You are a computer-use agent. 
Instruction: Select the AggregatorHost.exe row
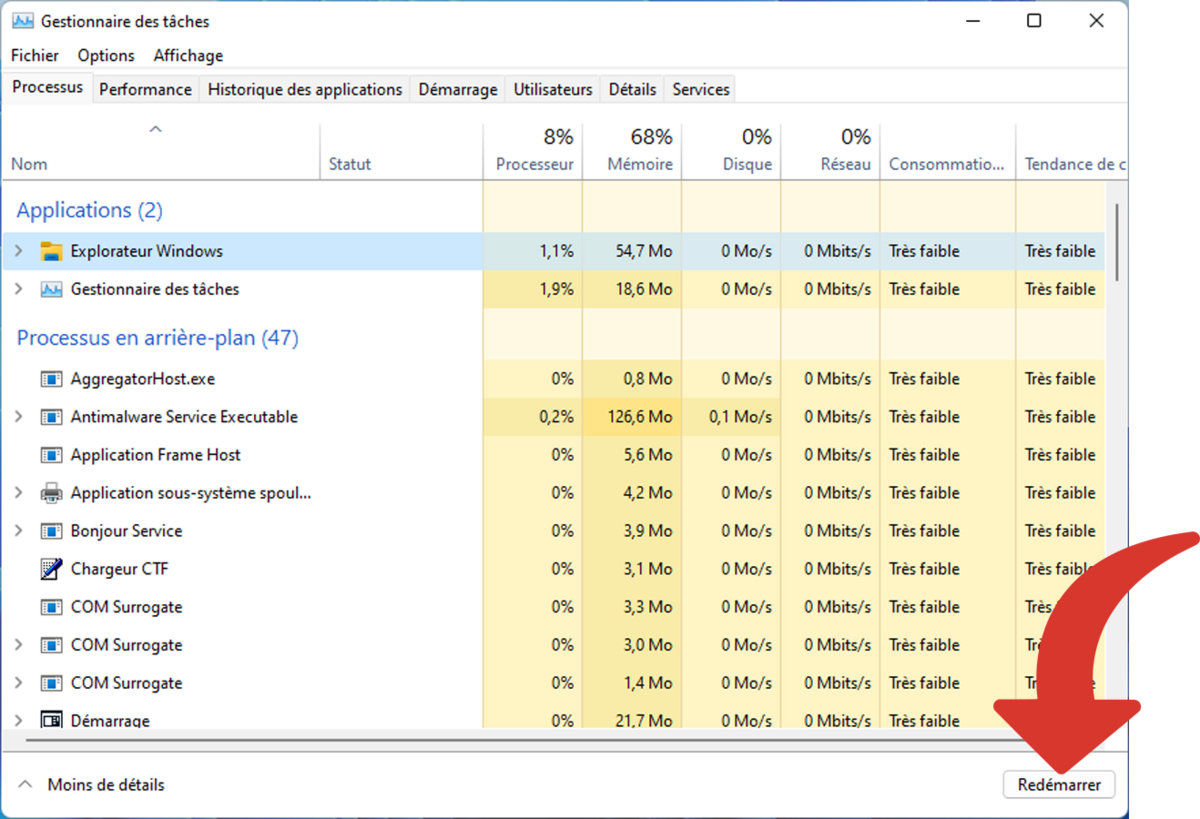click(554, 379)
